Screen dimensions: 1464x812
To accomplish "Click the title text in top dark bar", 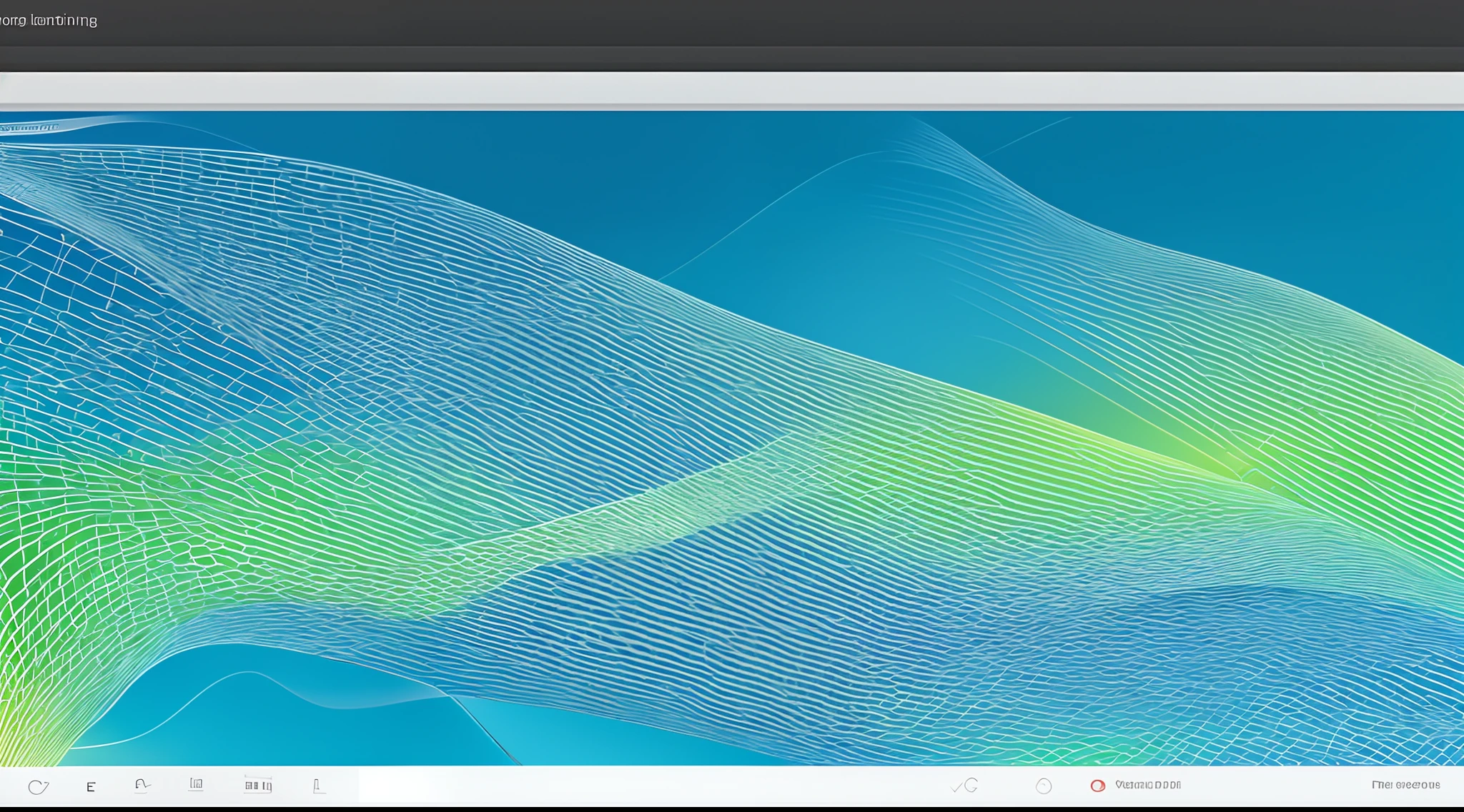I will 48,21.
